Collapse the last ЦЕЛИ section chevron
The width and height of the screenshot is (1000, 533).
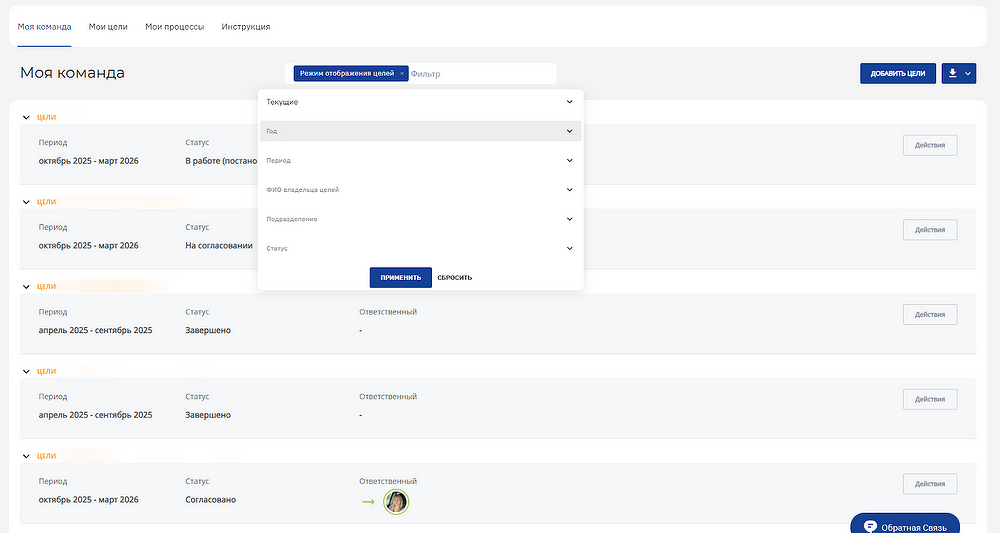(x=27, y=456)
